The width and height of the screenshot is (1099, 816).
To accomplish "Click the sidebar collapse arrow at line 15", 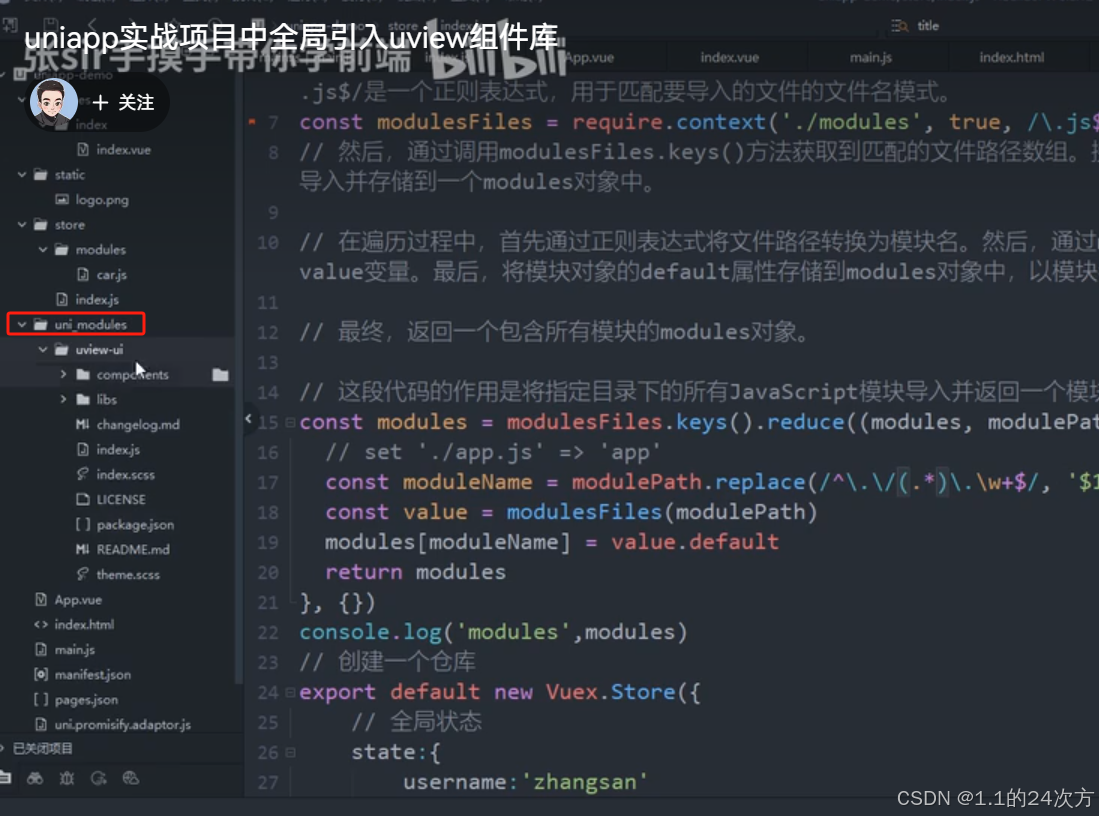I will pos(248,419).
